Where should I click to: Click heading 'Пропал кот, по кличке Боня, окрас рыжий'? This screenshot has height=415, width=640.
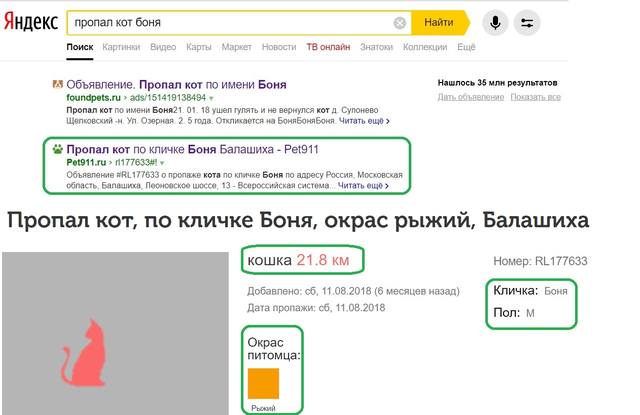[298, 221]
